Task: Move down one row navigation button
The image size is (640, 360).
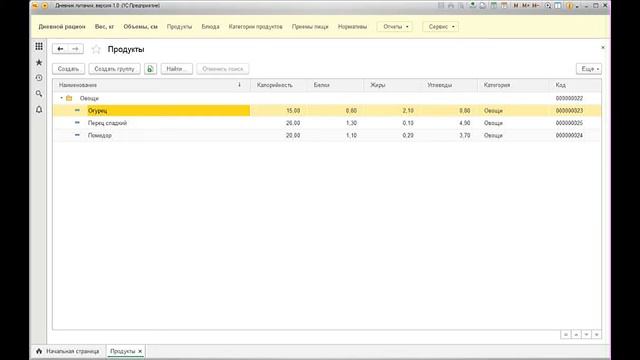Action: [x=586, y=335]
